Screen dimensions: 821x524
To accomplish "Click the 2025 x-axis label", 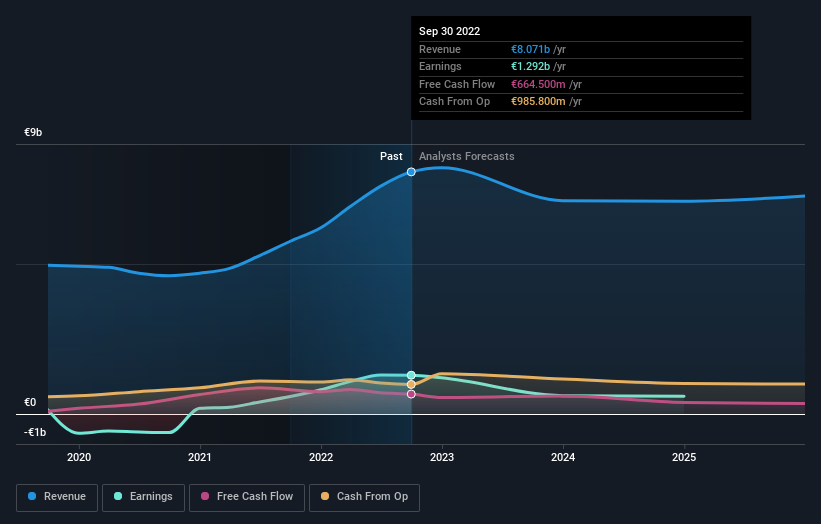I will (684, 457).
